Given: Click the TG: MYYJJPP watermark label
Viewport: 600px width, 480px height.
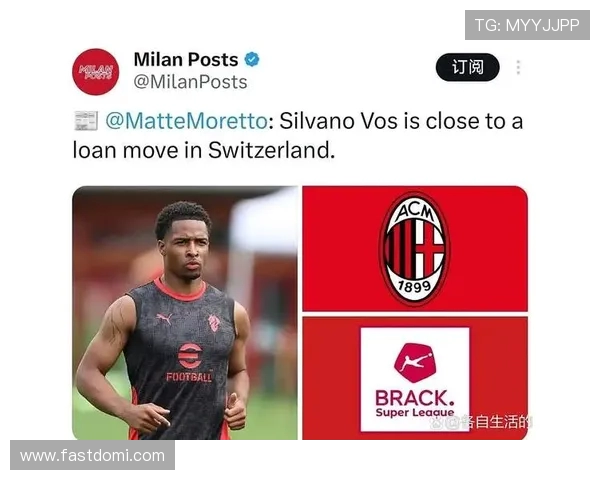Looking at the screenshot, I should pos(527,25).
